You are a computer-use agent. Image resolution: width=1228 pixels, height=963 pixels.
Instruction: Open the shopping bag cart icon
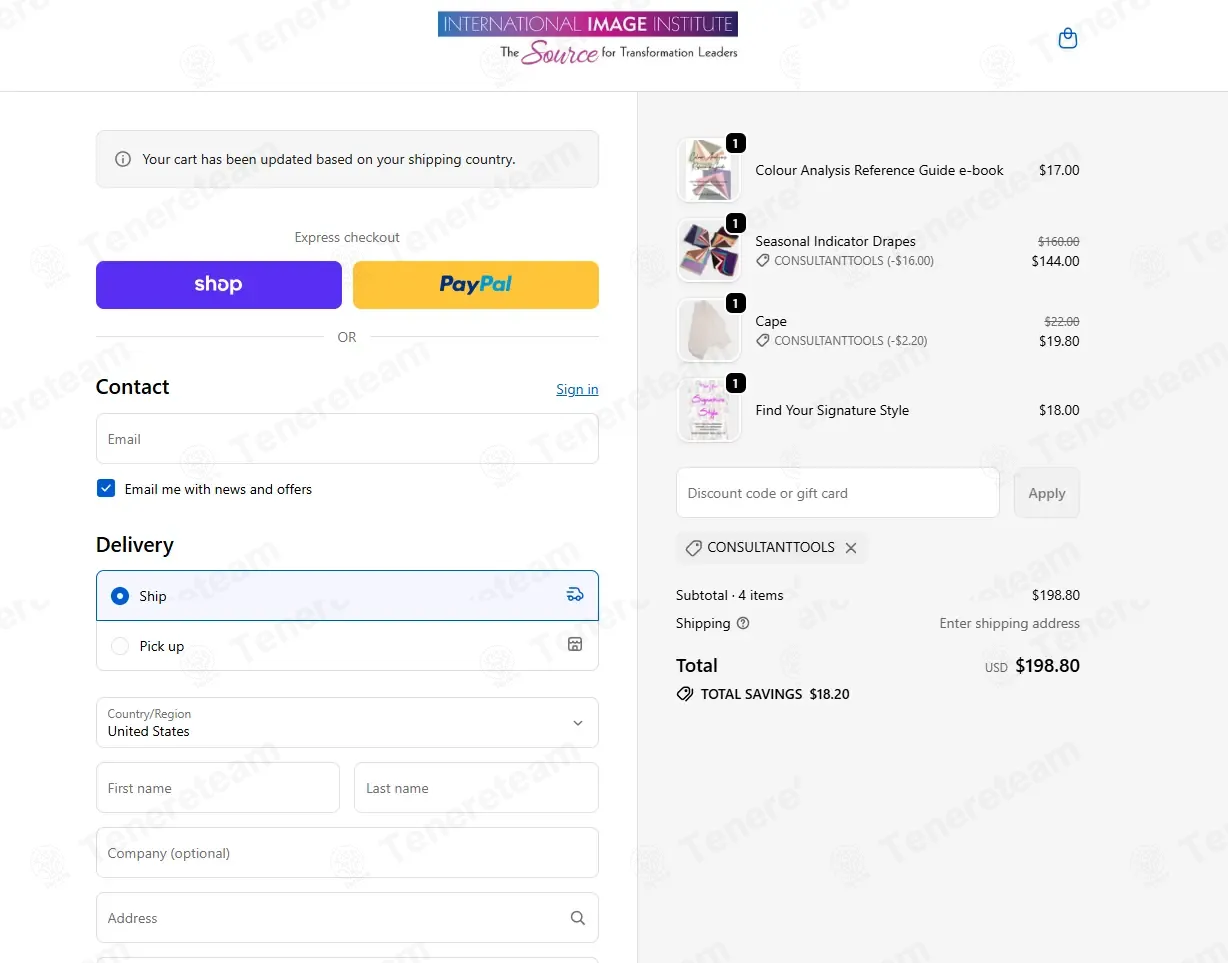tap(1068, 39)
